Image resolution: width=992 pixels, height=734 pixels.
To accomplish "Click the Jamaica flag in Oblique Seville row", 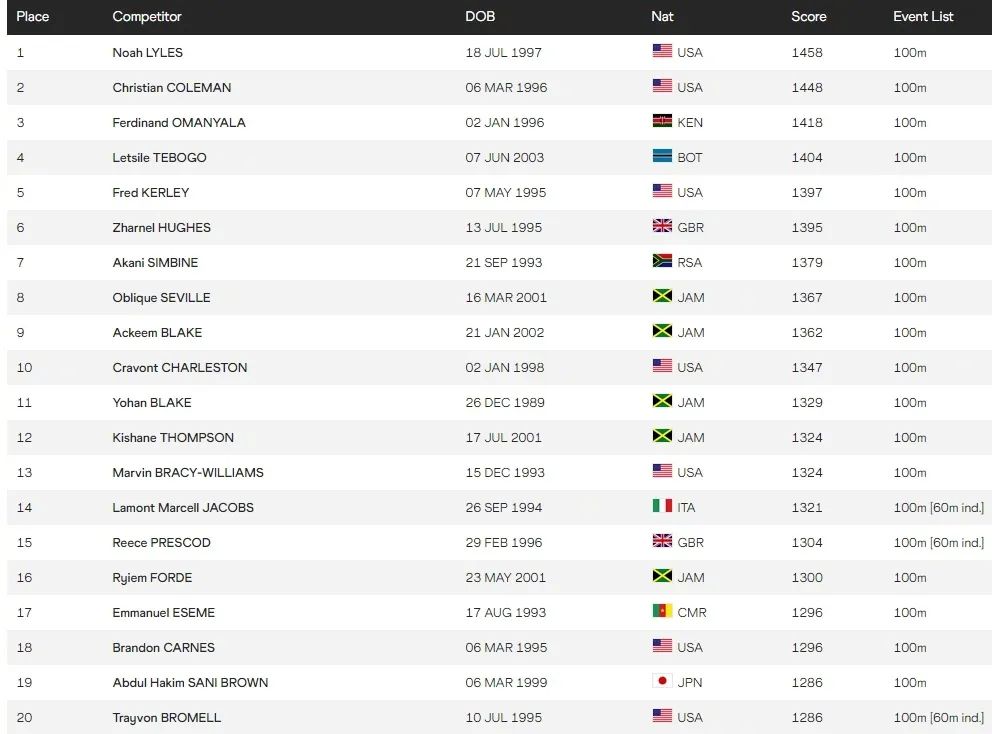I will tap(662, 297).
